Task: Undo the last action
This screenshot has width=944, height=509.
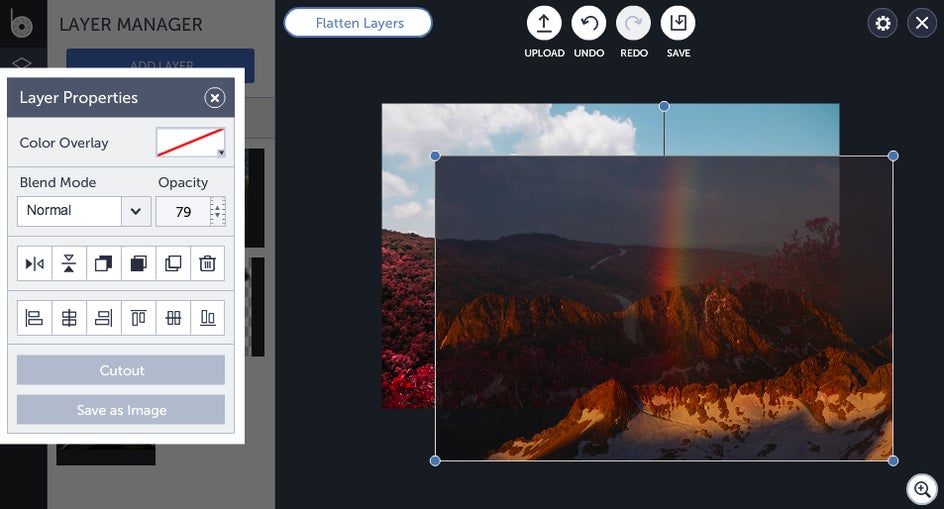Action: 589,23
